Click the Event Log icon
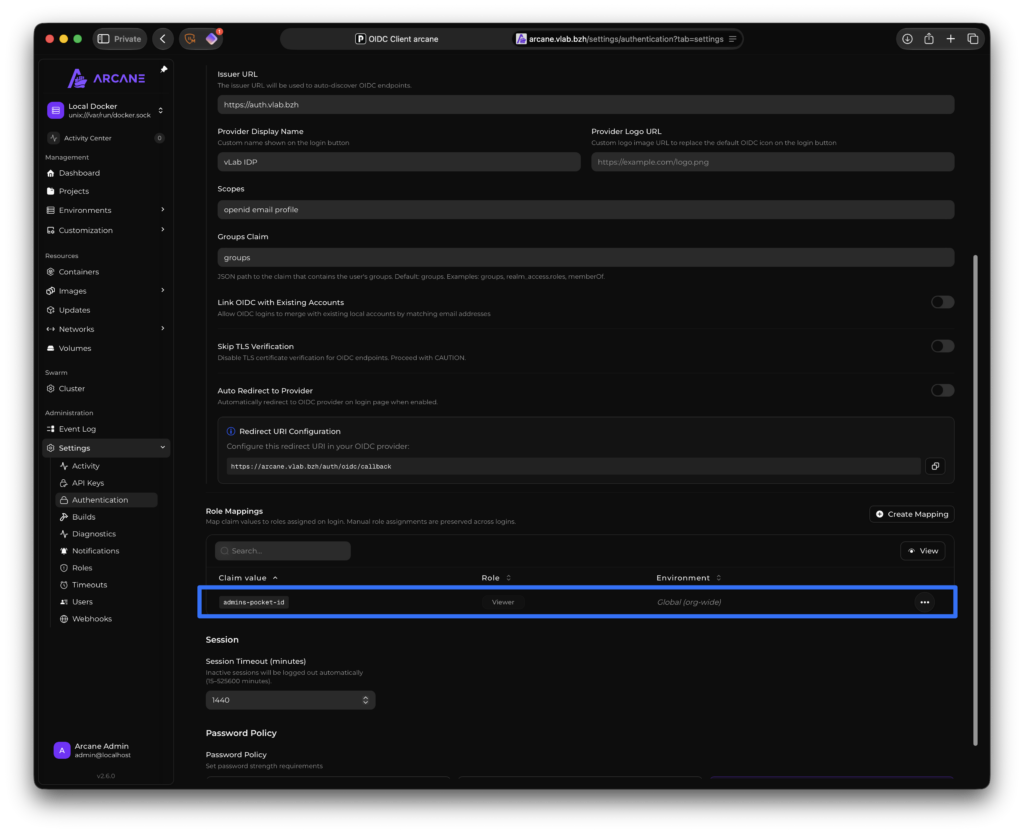 pos(50,429)
